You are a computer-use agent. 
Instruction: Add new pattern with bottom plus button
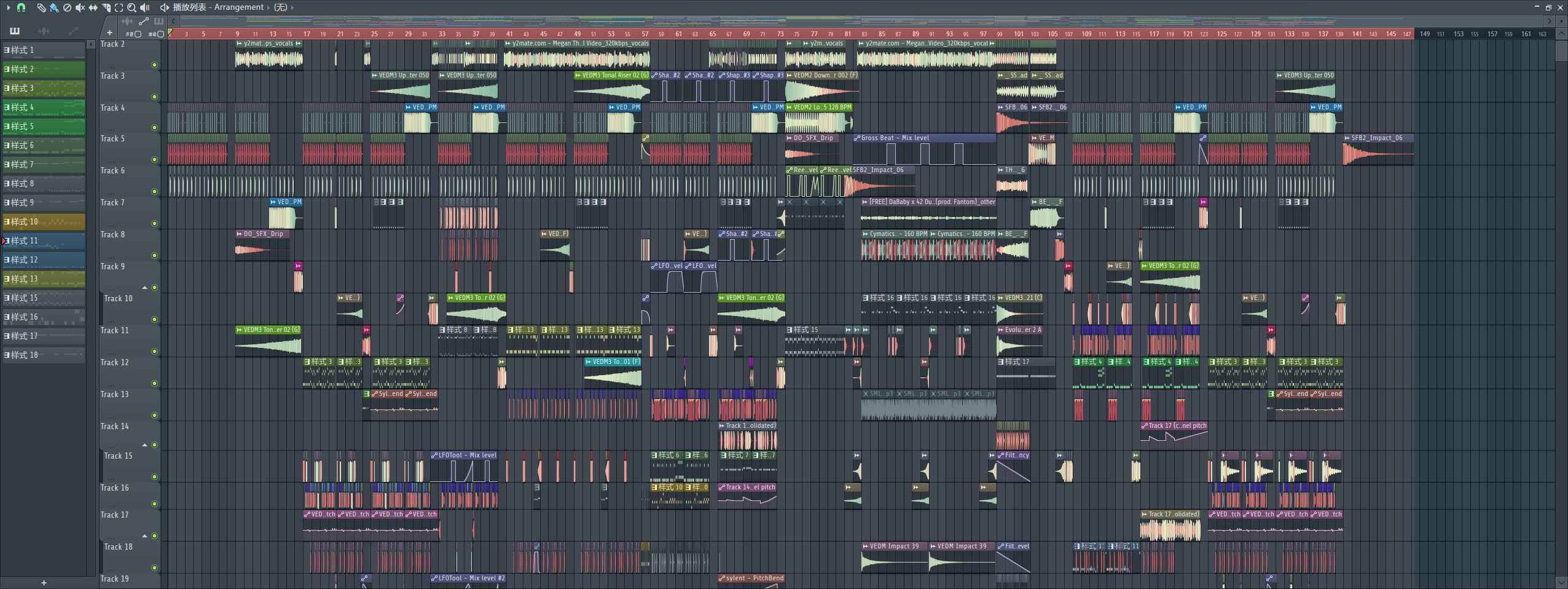point(44,582)
